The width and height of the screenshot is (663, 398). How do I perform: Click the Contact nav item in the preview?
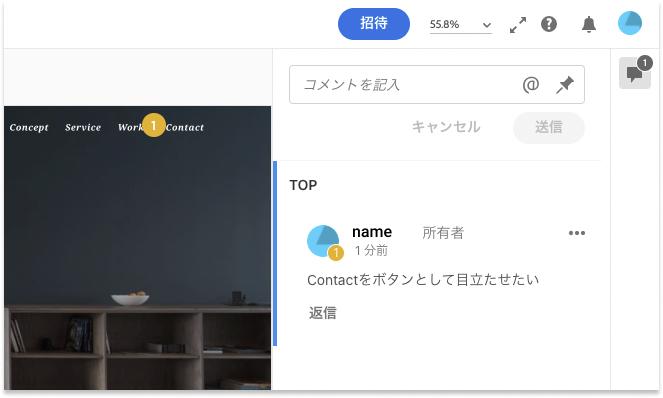[x=185, y=127]
